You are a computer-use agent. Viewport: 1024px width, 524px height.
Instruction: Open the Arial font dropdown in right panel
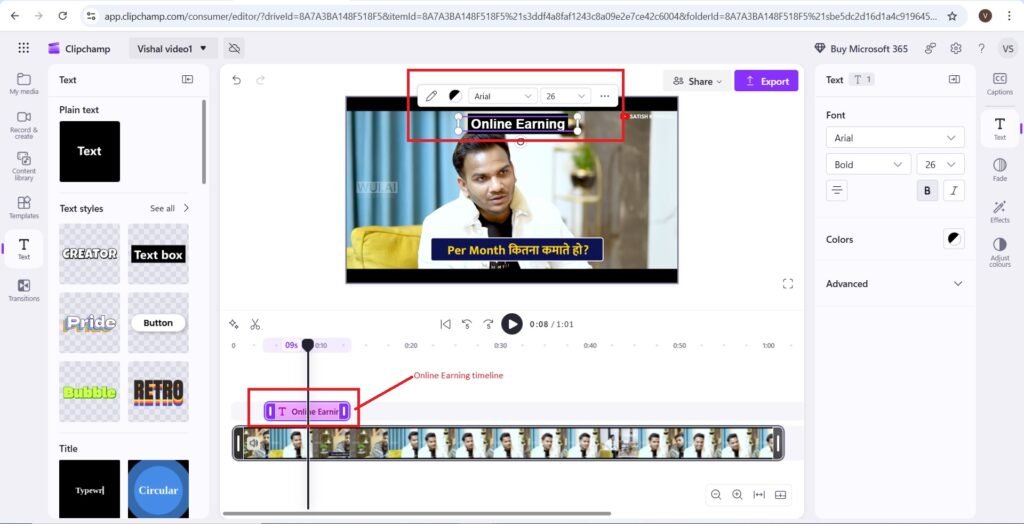click(x=896, y=138)
